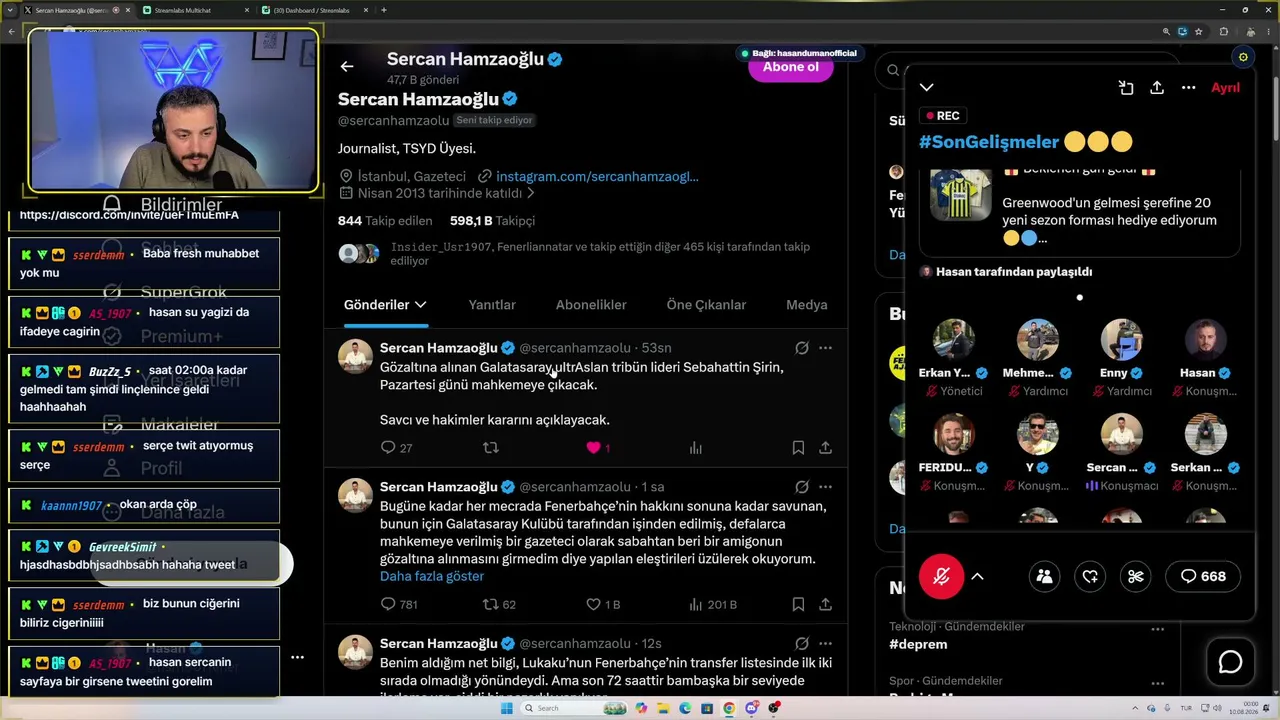Reply to the tweet with 781 replies
Screen dimensions: 1280x720
pyautogui.click(x=399, y=604)
